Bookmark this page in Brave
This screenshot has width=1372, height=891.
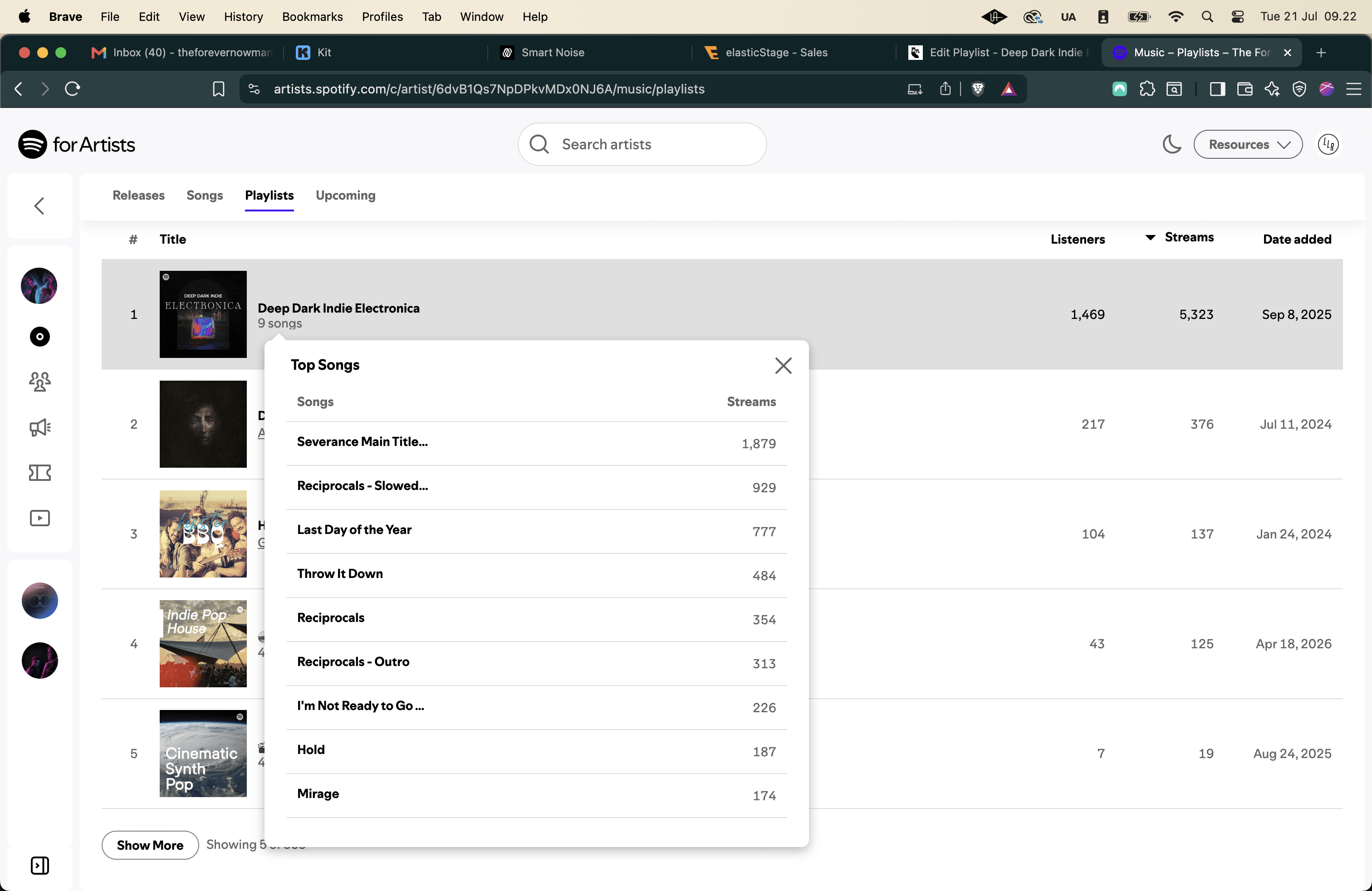pos(219,89)
